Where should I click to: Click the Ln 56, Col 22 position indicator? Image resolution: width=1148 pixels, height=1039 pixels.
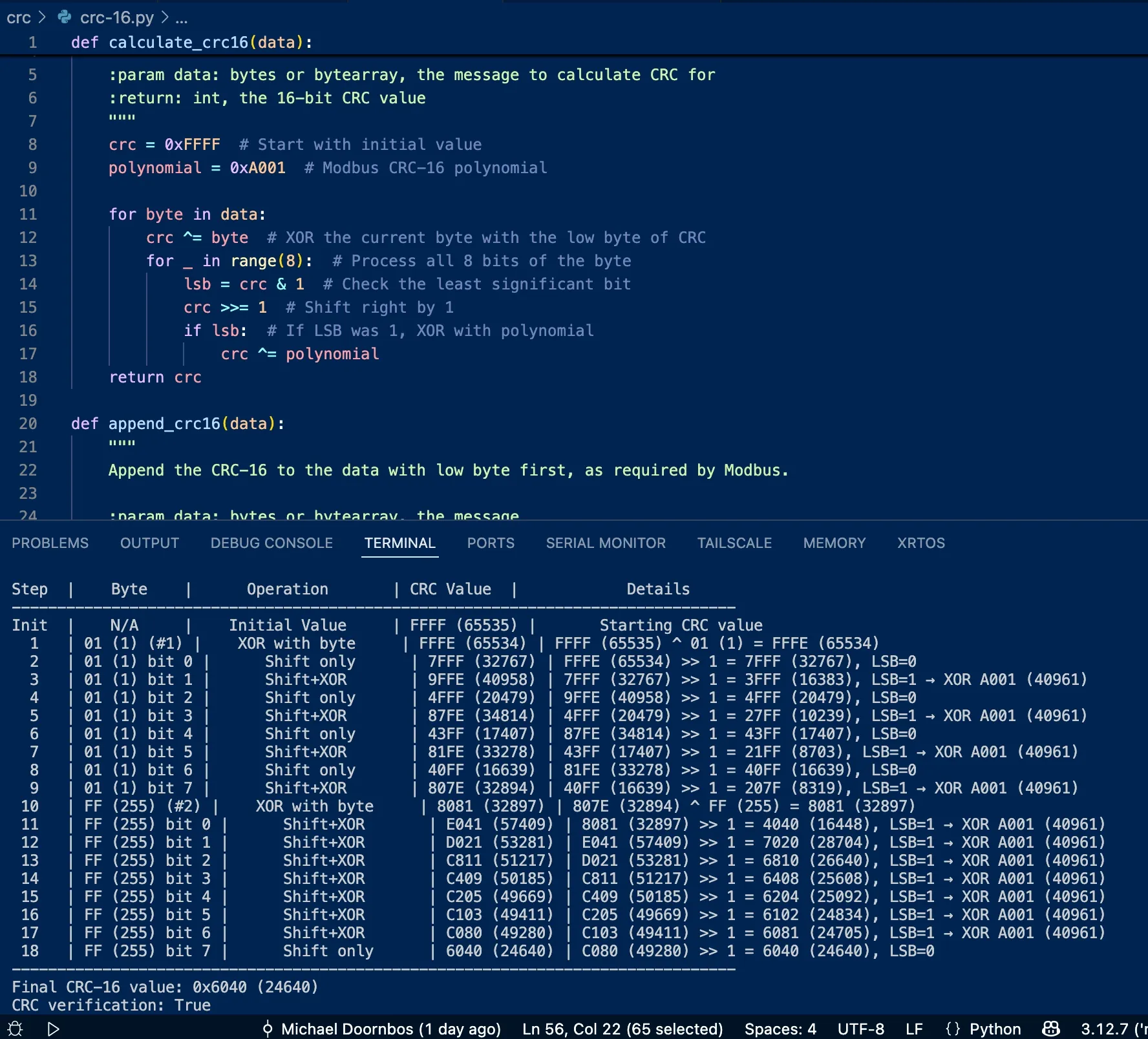coord(622,1029)
